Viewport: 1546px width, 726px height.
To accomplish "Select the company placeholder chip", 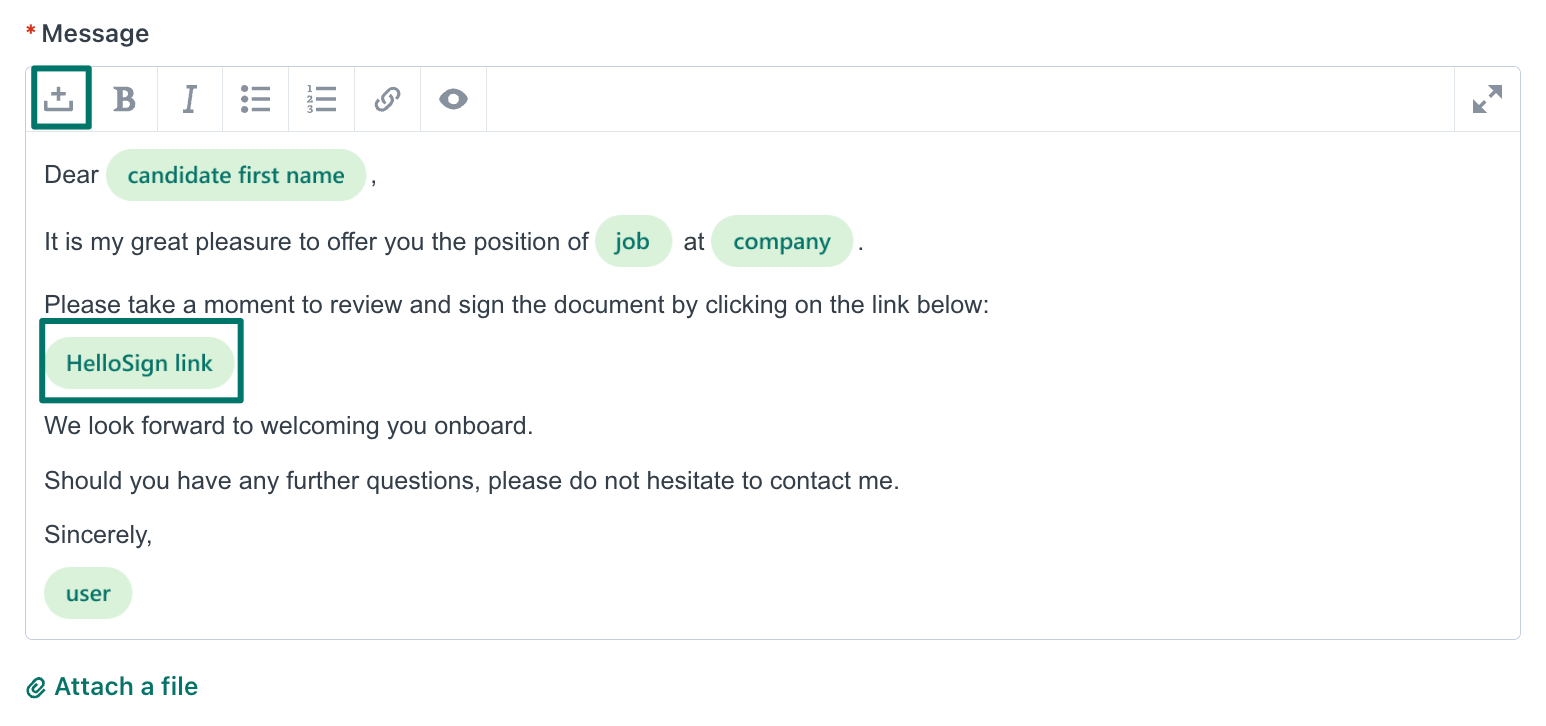I will point(781,241).
